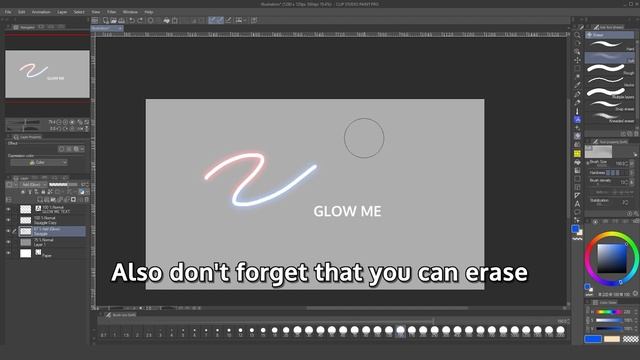Select the Balloon tool

577,212
